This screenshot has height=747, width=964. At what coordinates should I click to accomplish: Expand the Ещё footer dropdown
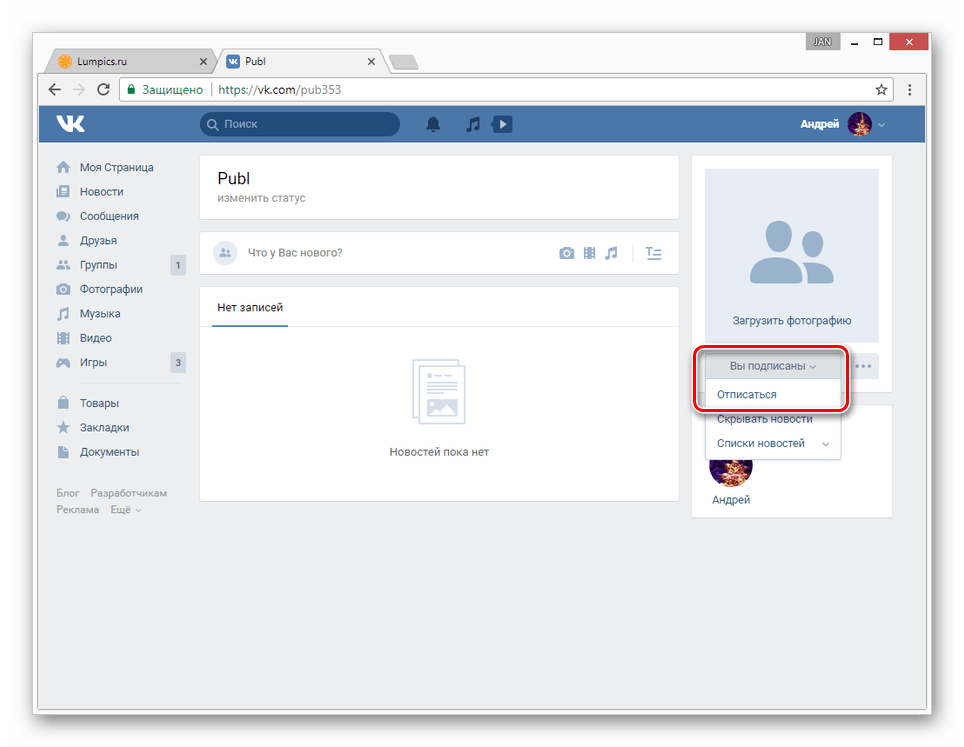click(x=125, y=510)
